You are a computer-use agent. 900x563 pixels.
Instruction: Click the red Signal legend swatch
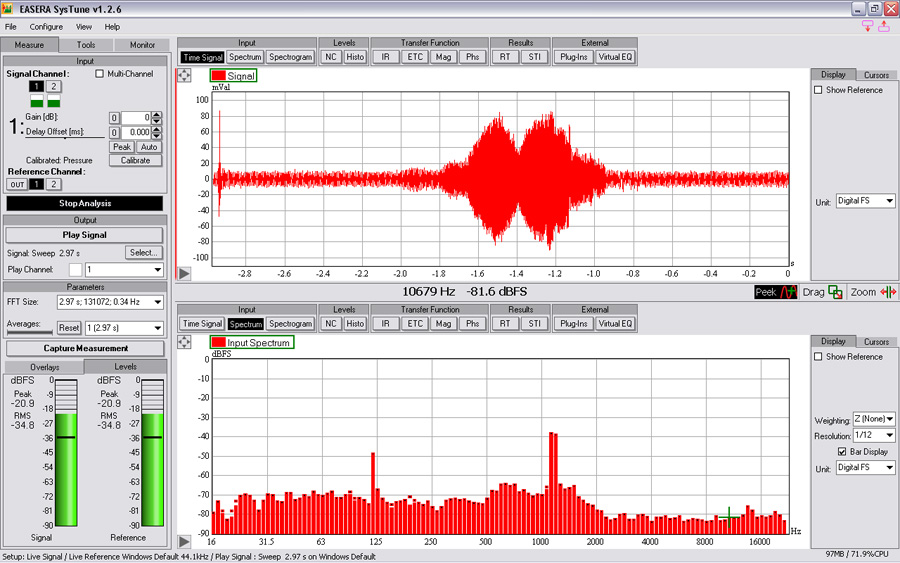tap(218, 76)
